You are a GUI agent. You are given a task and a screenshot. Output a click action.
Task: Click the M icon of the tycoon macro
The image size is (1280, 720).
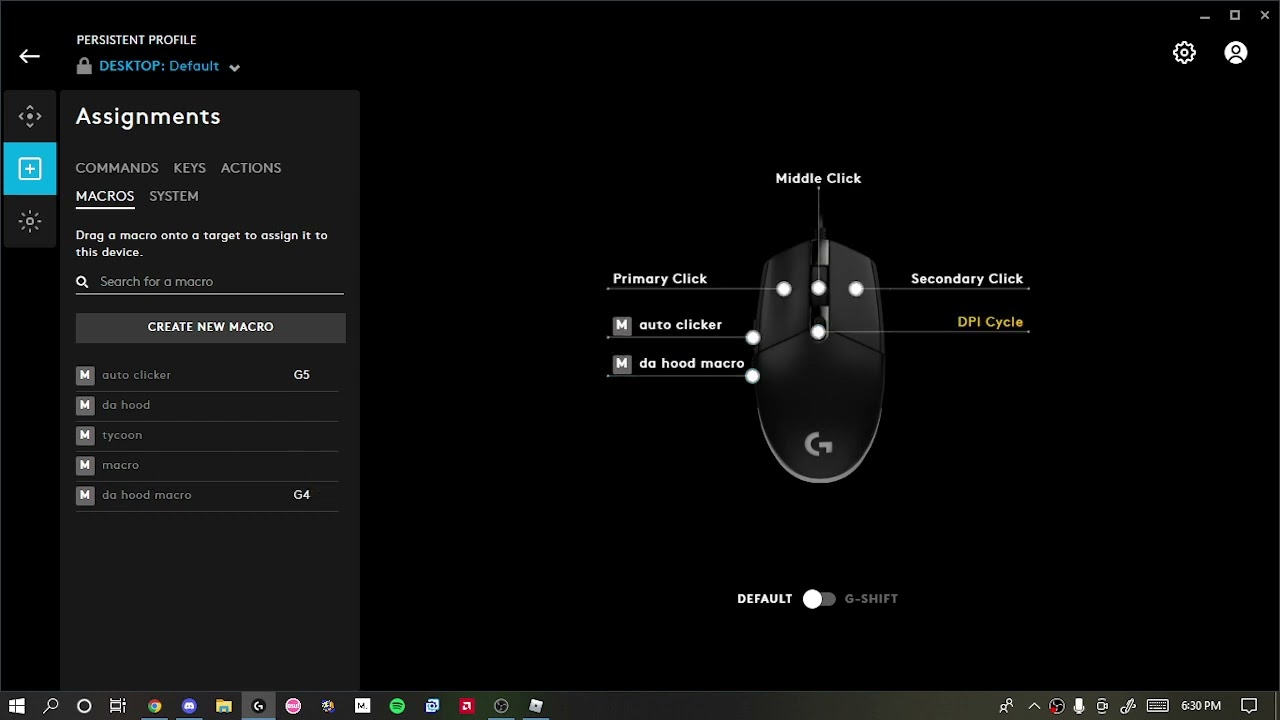pyautogui.click(x=85, y=435)
